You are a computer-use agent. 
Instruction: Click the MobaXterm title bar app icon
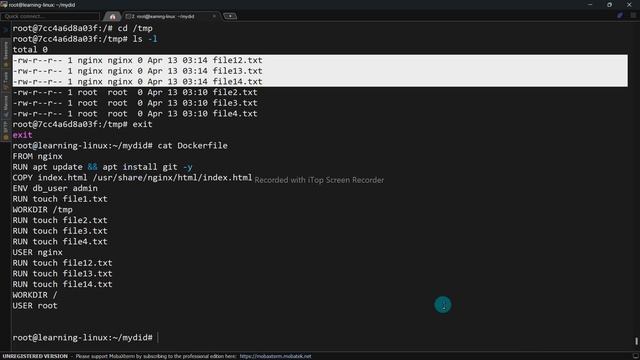[4, 4]
